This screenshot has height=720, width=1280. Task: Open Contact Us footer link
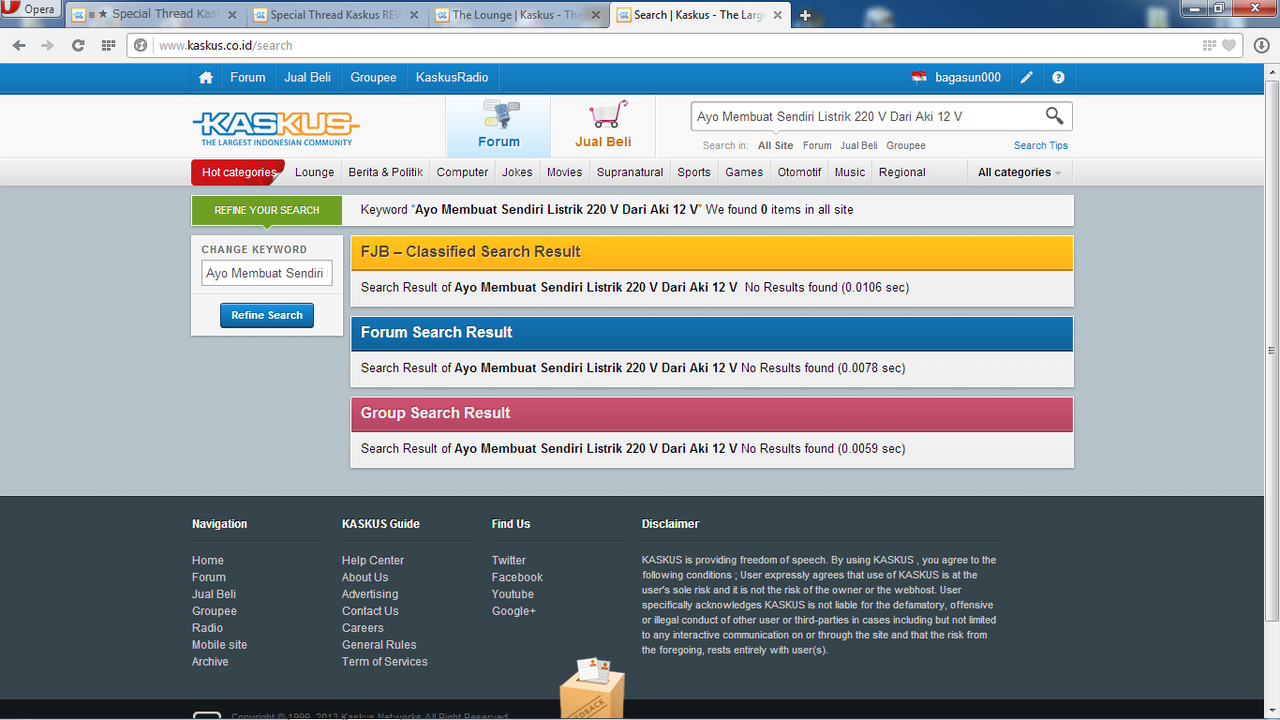pyautogui.click(x=370, y=611)
